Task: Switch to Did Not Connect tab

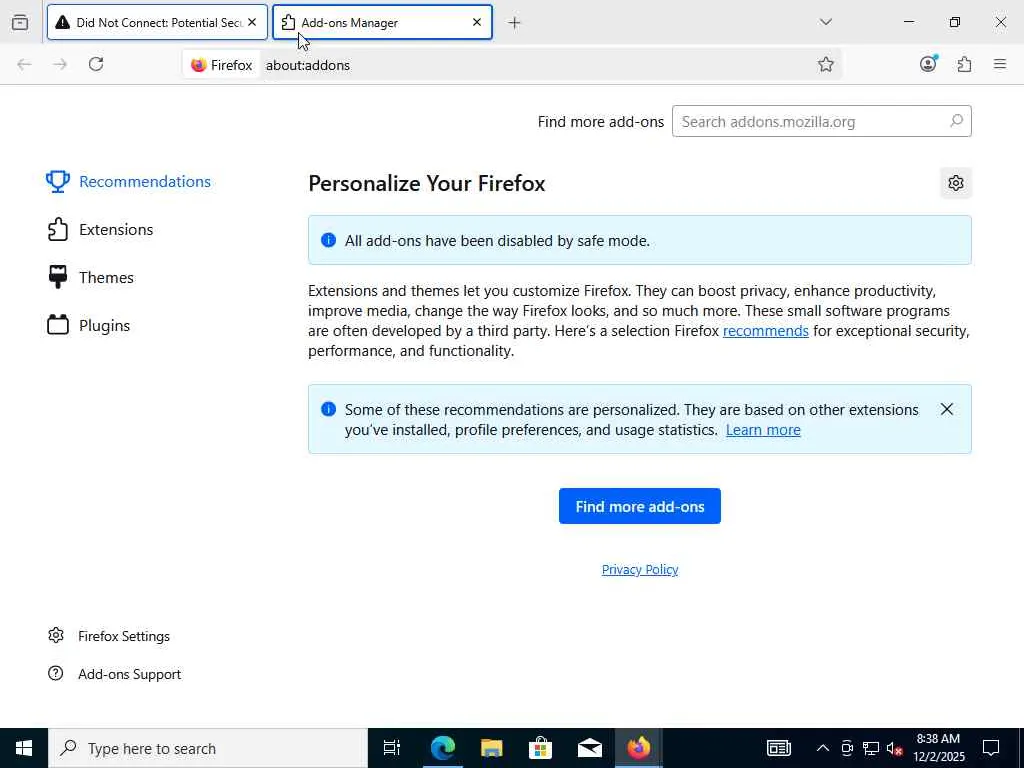Action: point(157,22)
